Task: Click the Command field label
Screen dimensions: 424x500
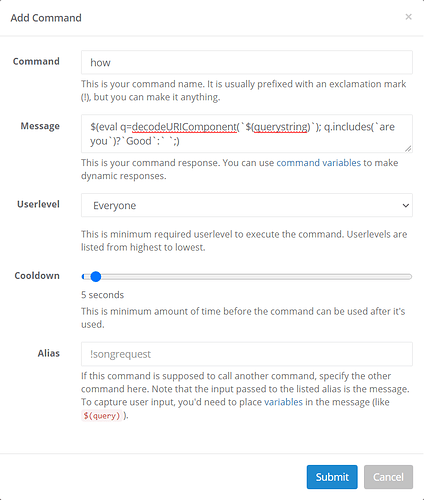Action: click(x=36, y=61)
